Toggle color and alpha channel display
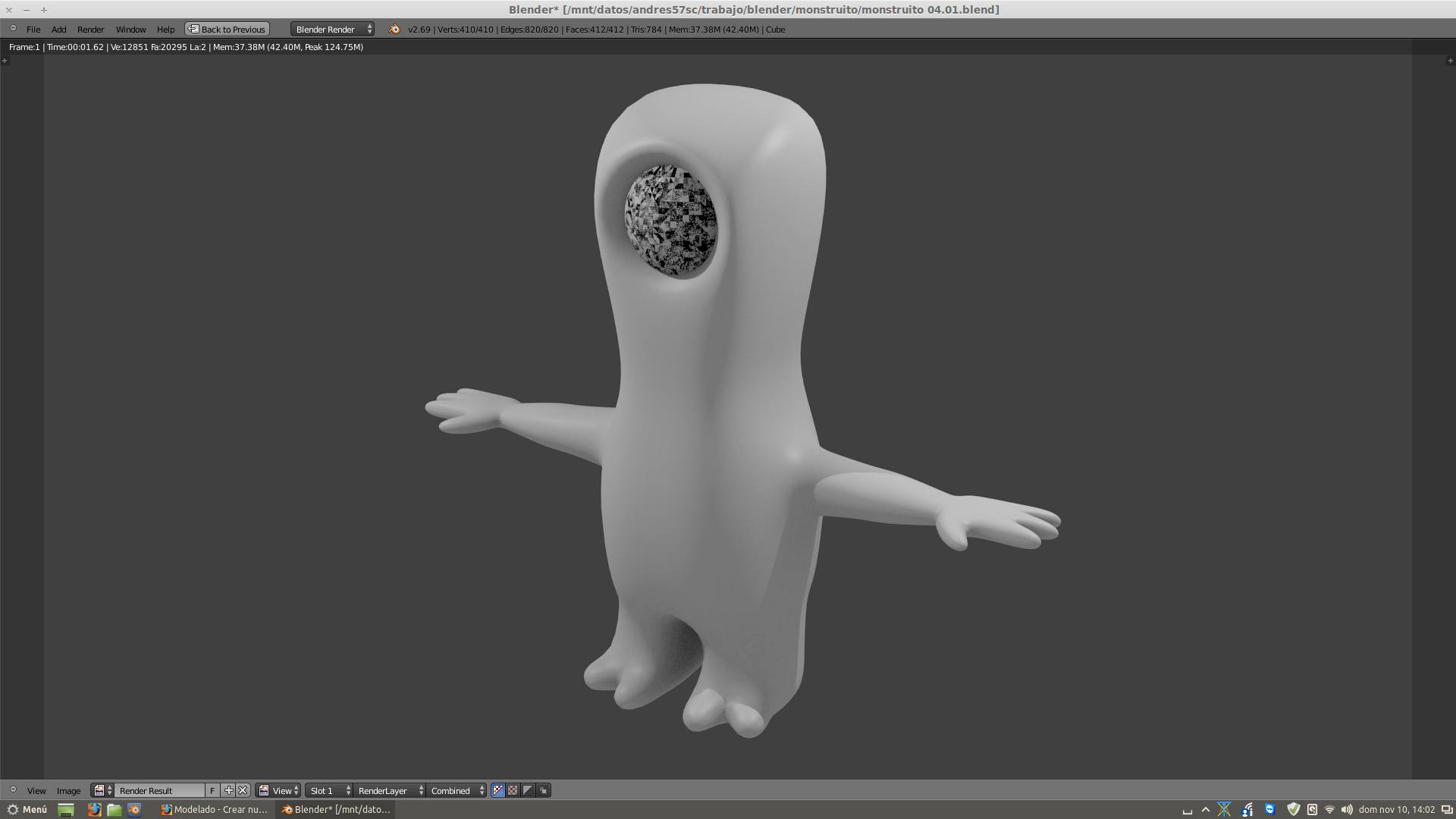 pyautogui.click(x=498, y=790)
